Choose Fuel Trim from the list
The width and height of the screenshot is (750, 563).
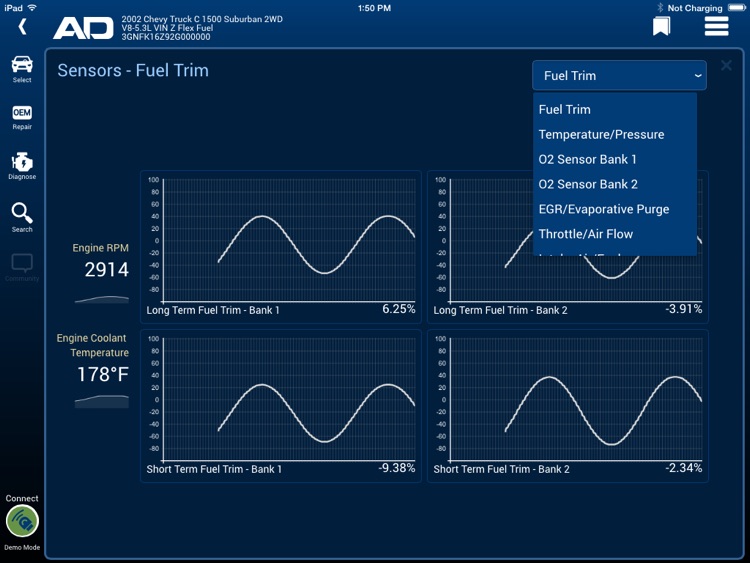615,110
